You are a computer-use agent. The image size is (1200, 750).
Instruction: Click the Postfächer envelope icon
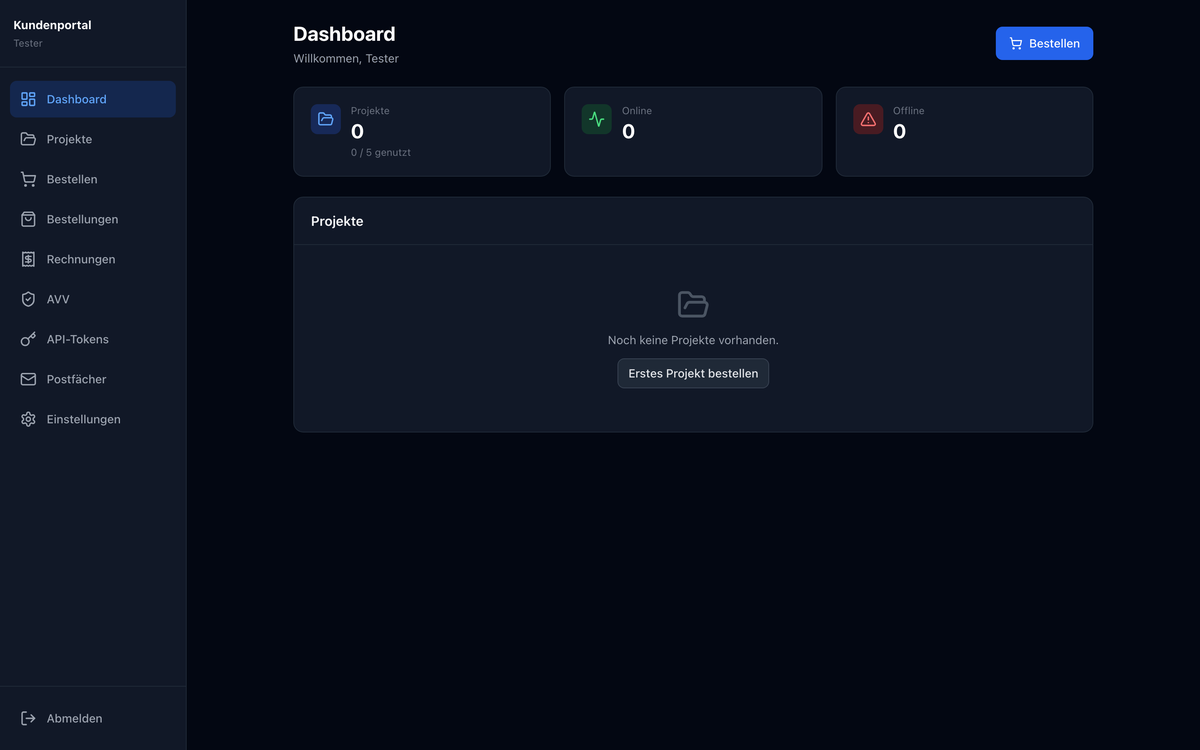(28, 379)
